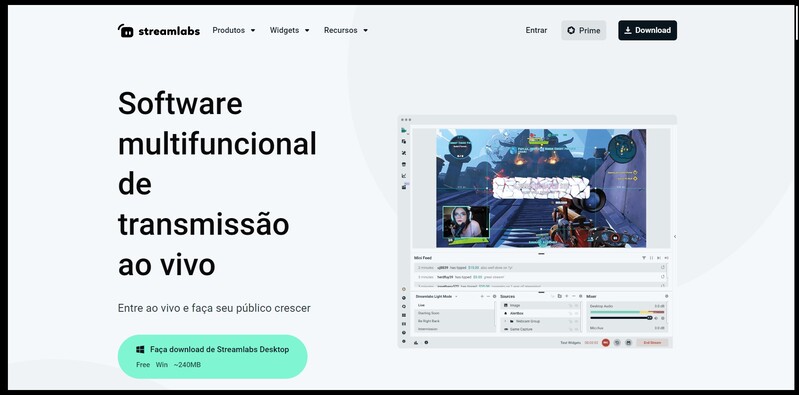Toggle visibility of the Image source
This screenshot has width=799, height=395.
(576, 306)
